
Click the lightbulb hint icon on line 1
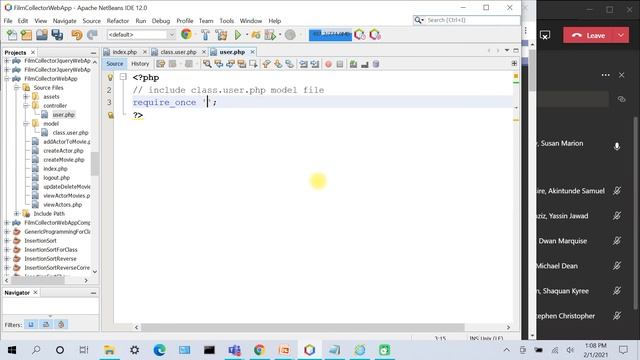point(110,77)
